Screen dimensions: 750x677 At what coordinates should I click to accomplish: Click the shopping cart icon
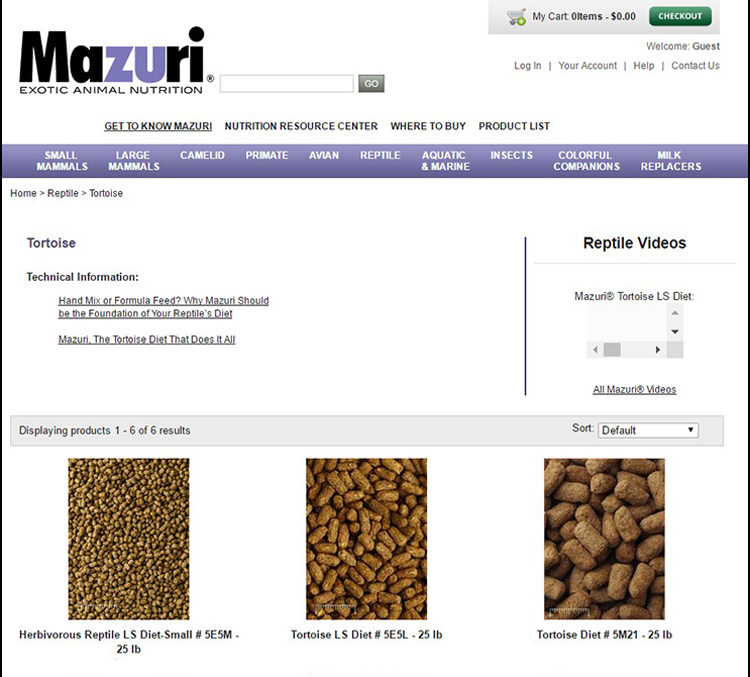[517, 17]
